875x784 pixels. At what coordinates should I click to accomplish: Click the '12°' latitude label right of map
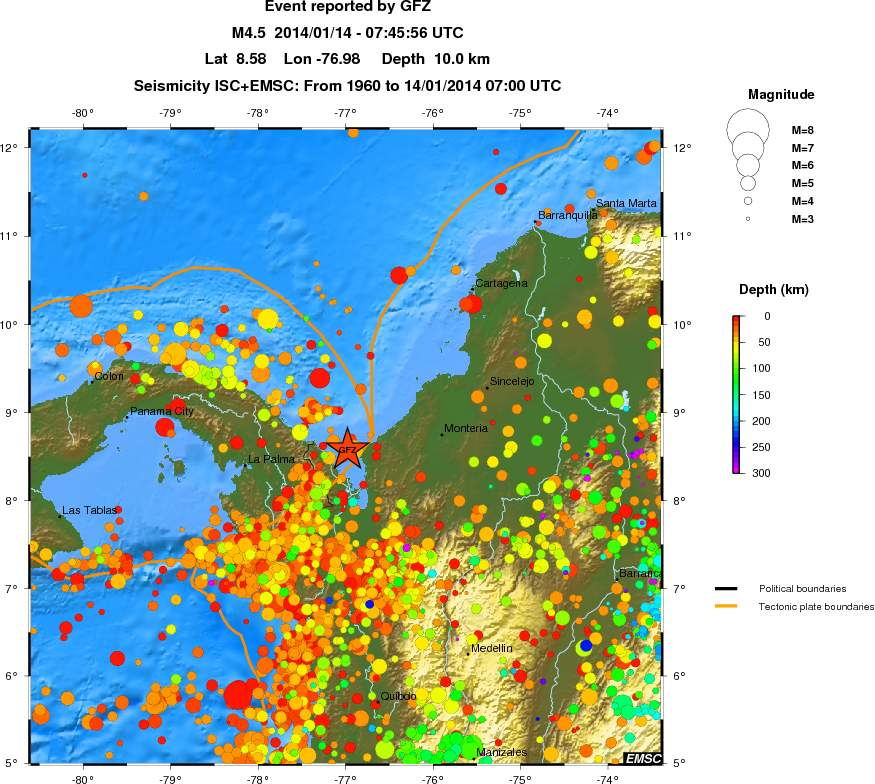pyautogui.click(x=682, y=148)
